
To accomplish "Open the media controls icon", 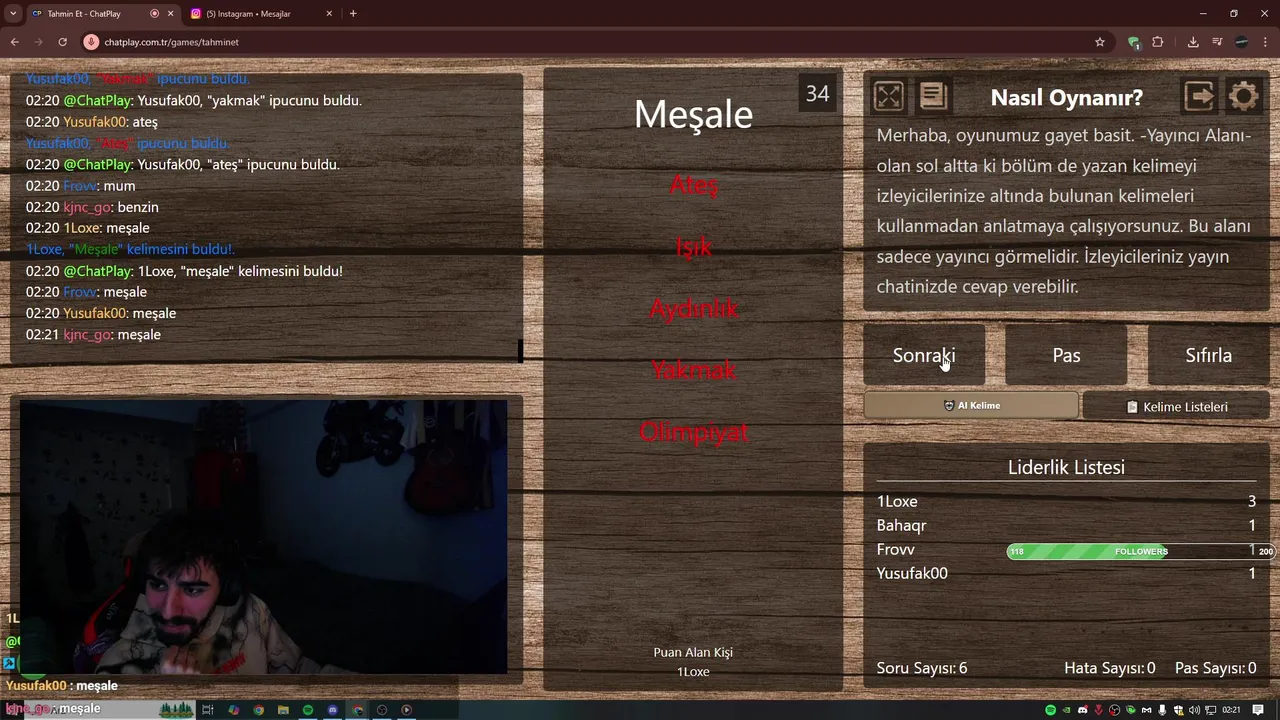I will (1217, 42).
